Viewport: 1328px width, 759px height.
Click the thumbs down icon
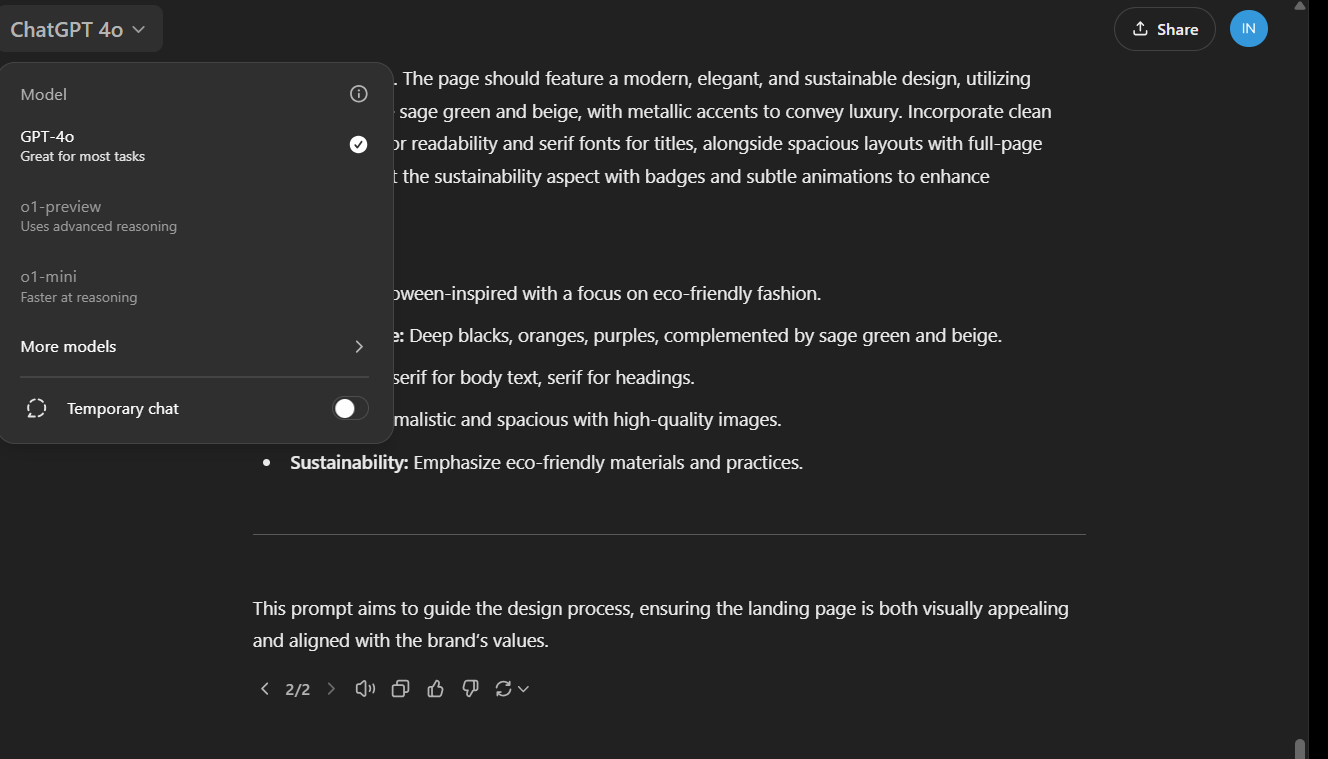(x=470, y=688)
